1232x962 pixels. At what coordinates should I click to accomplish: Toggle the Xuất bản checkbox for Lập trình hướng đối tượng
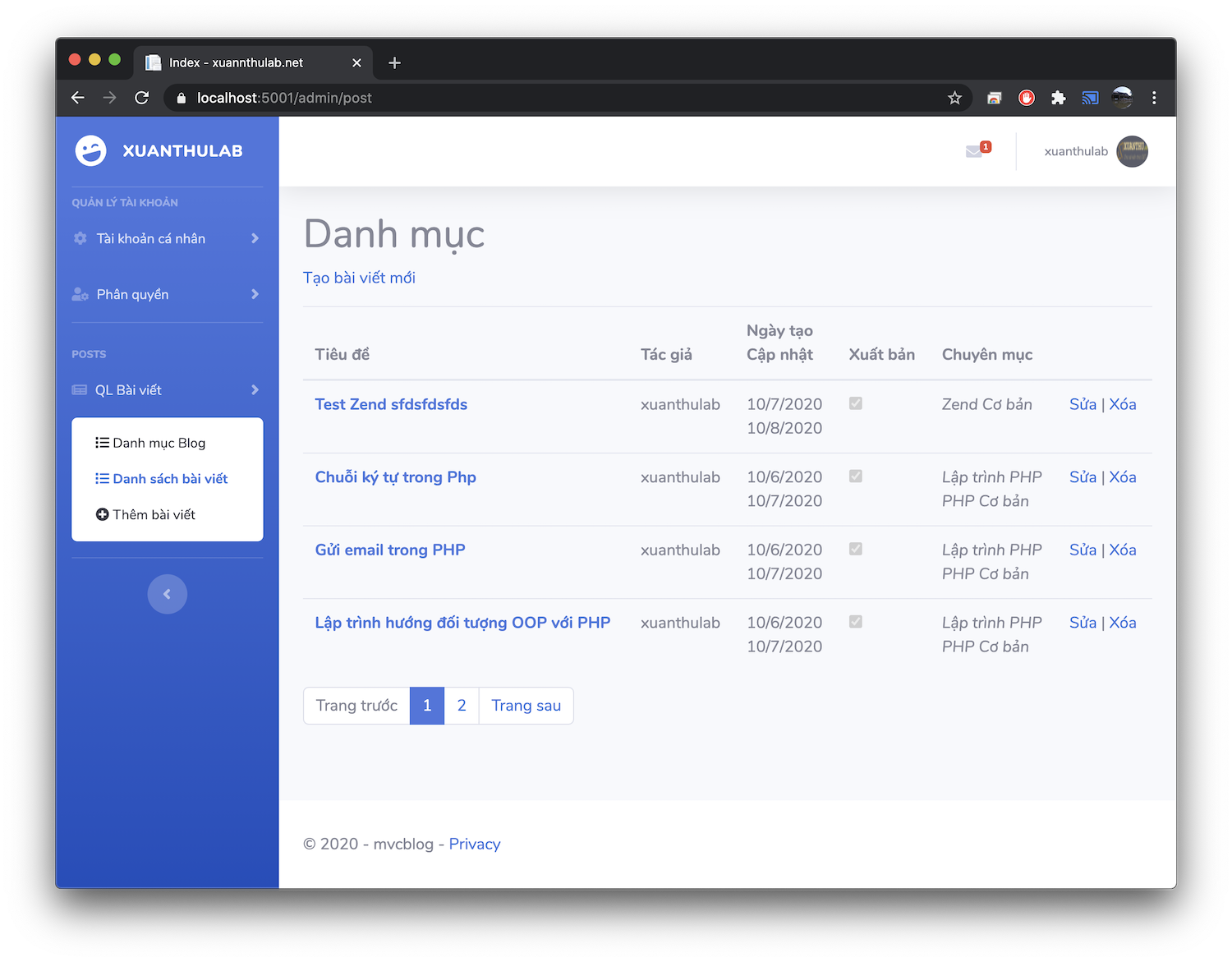(856, 622)
